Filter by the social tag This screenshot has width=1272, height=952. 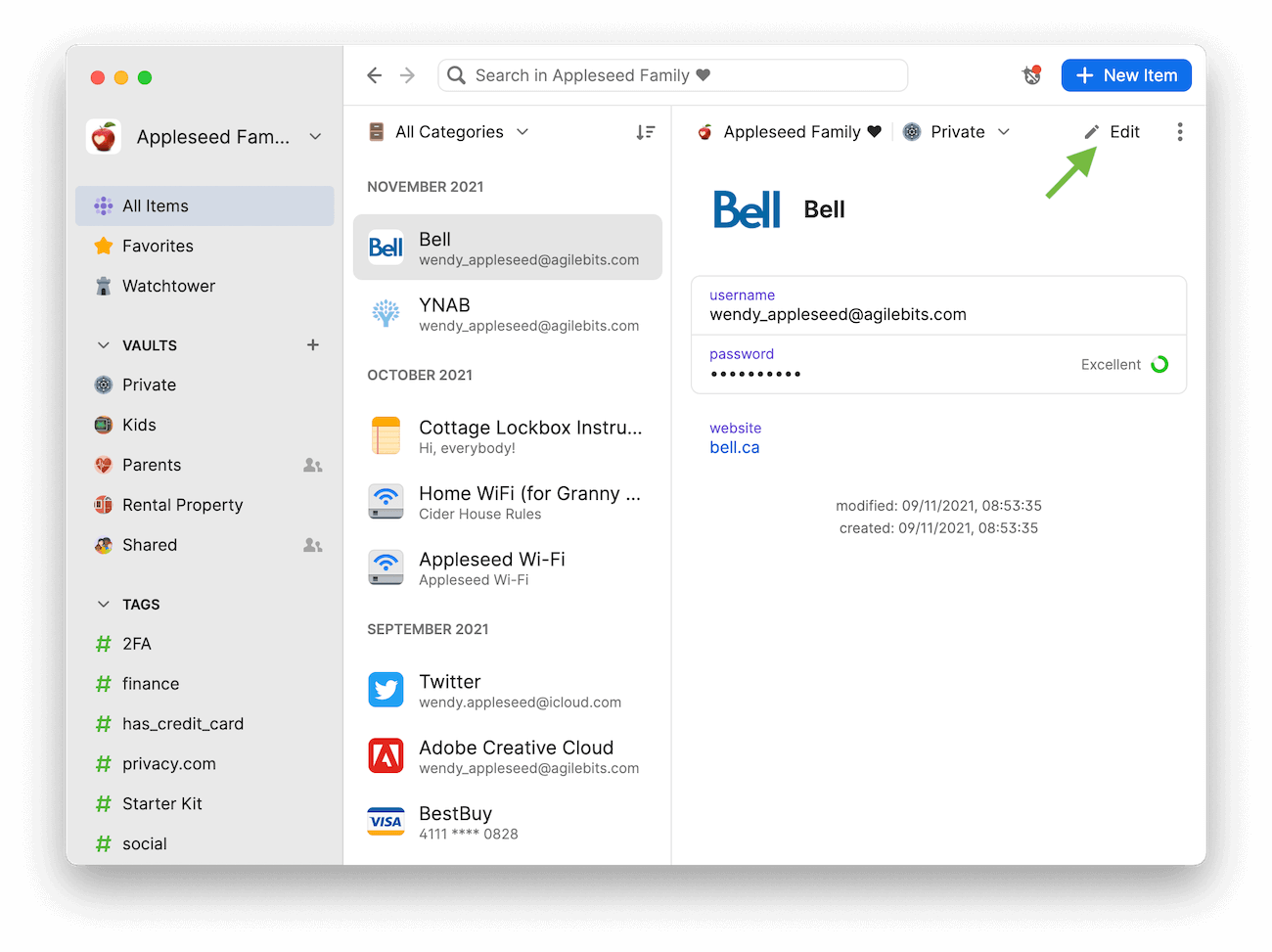[x=204, y=845]
